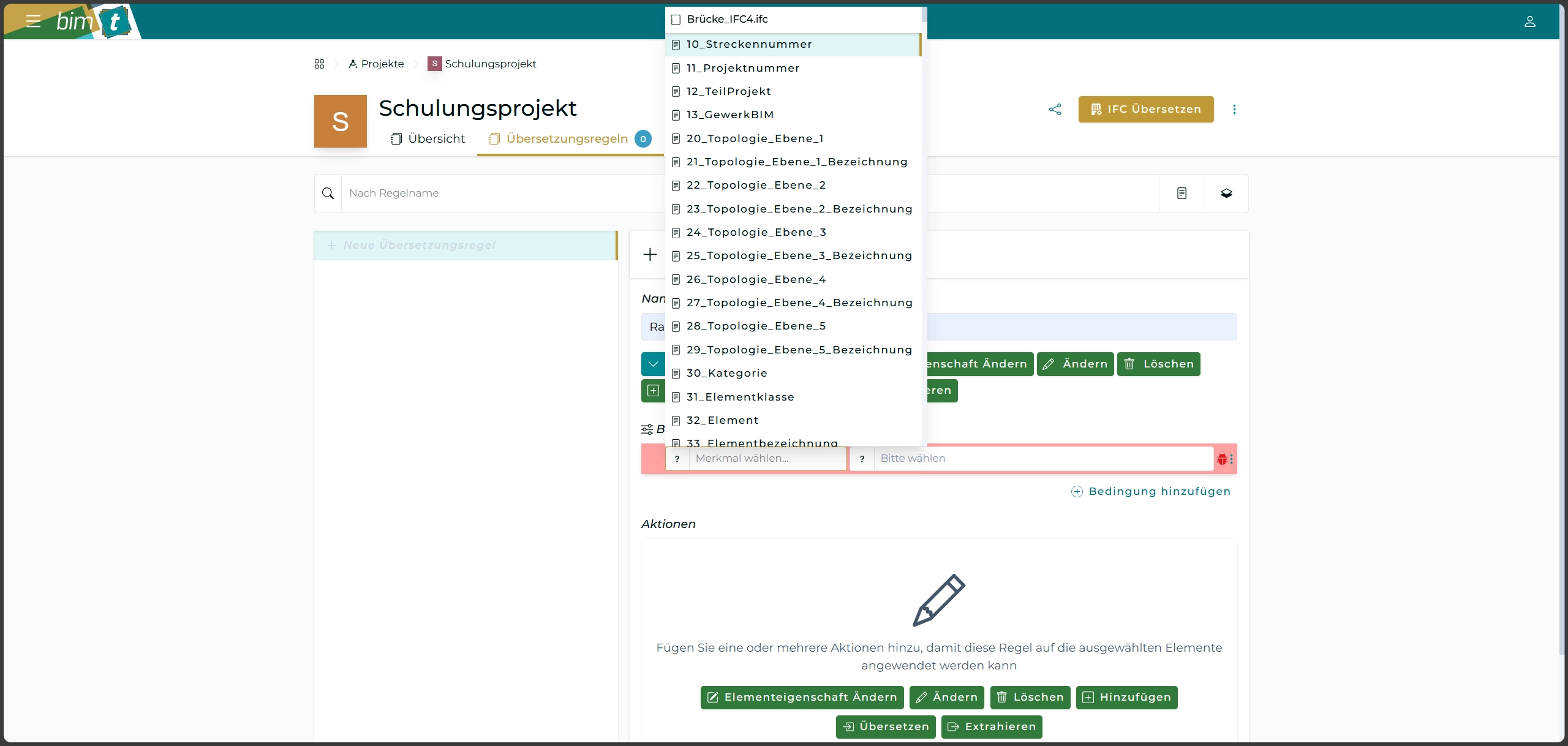1568x746 pixels.
Task: Select 30_Kategorie from the dropdown list
Action: 726,373
